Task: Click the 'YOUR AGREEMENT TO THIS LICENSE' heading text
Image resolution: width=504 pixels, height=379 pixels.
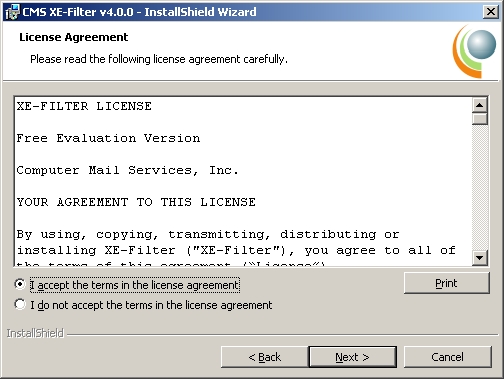Action: click(x=136, y=202)
